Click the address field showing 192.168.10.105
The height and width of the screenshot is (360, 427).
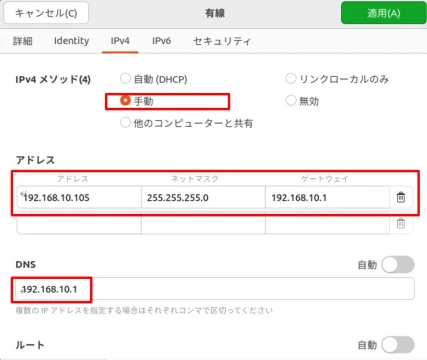79,198
